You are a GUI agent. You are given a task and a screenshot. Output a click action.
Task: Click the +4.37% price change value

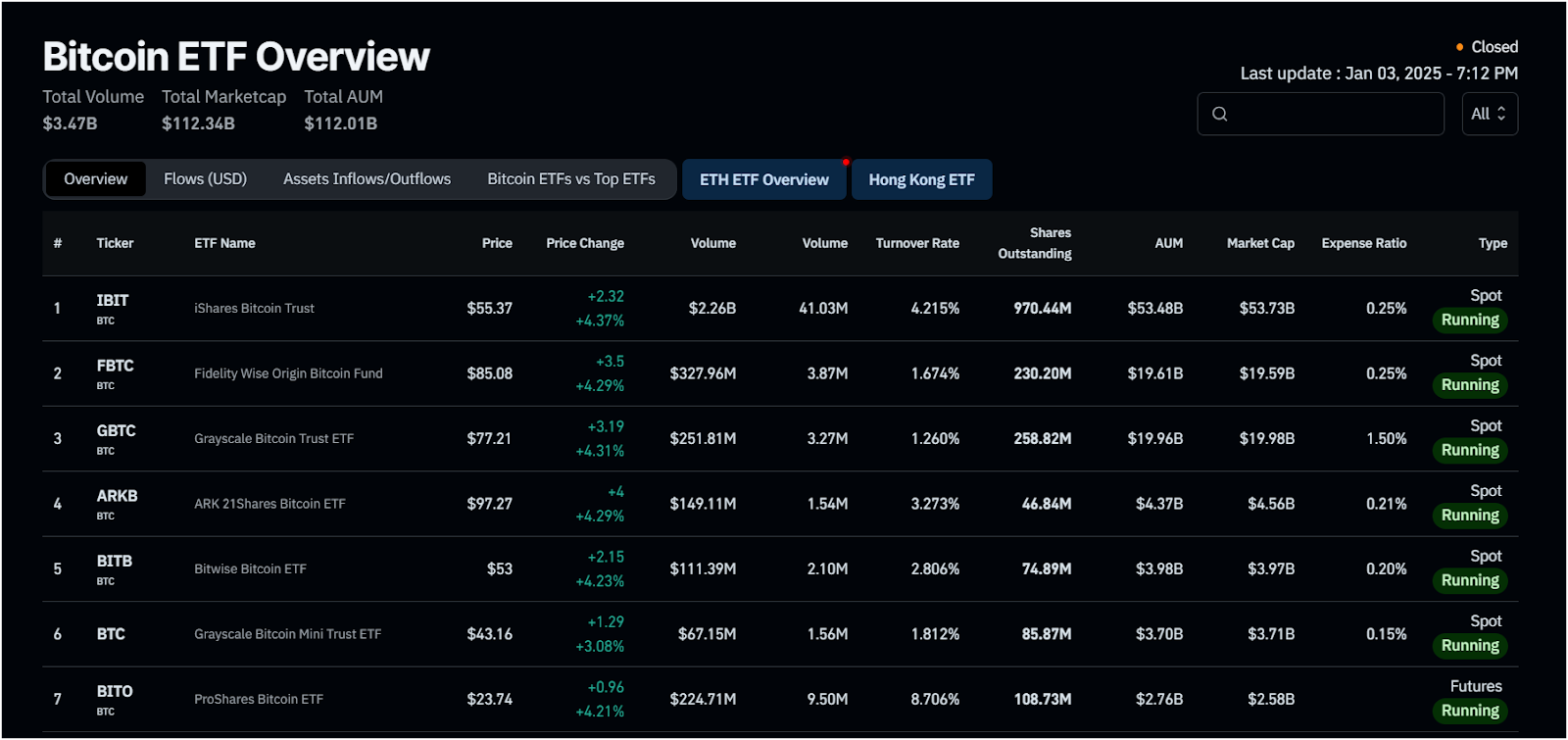(600, 321)
